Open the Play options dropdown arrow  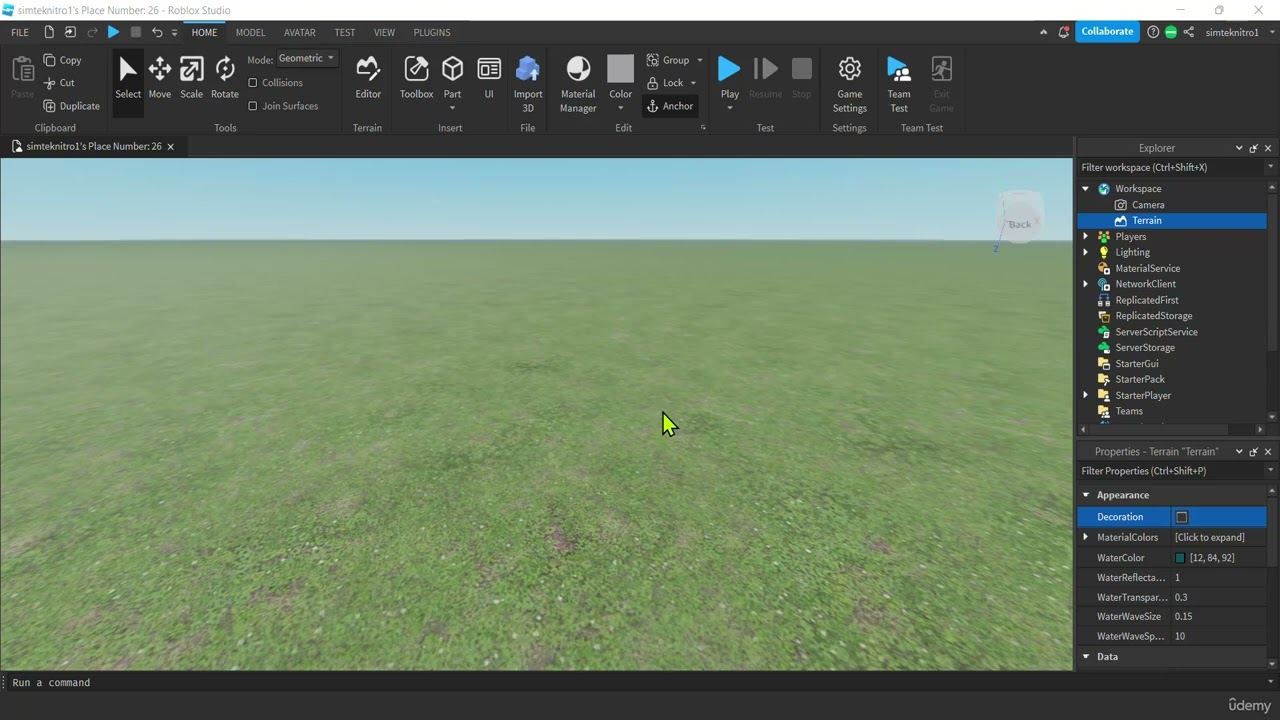click(x=730, y=108)
